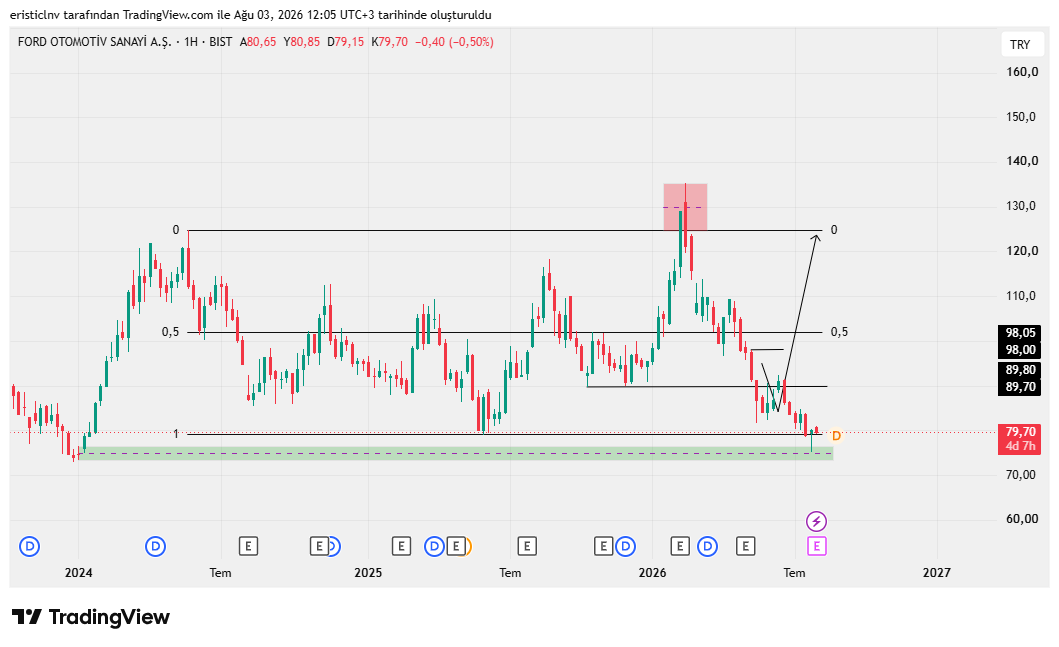Open the pink upcoming earnings E marker
Image resolution: width=1059 pixels, height=647 pixels.
817,546
